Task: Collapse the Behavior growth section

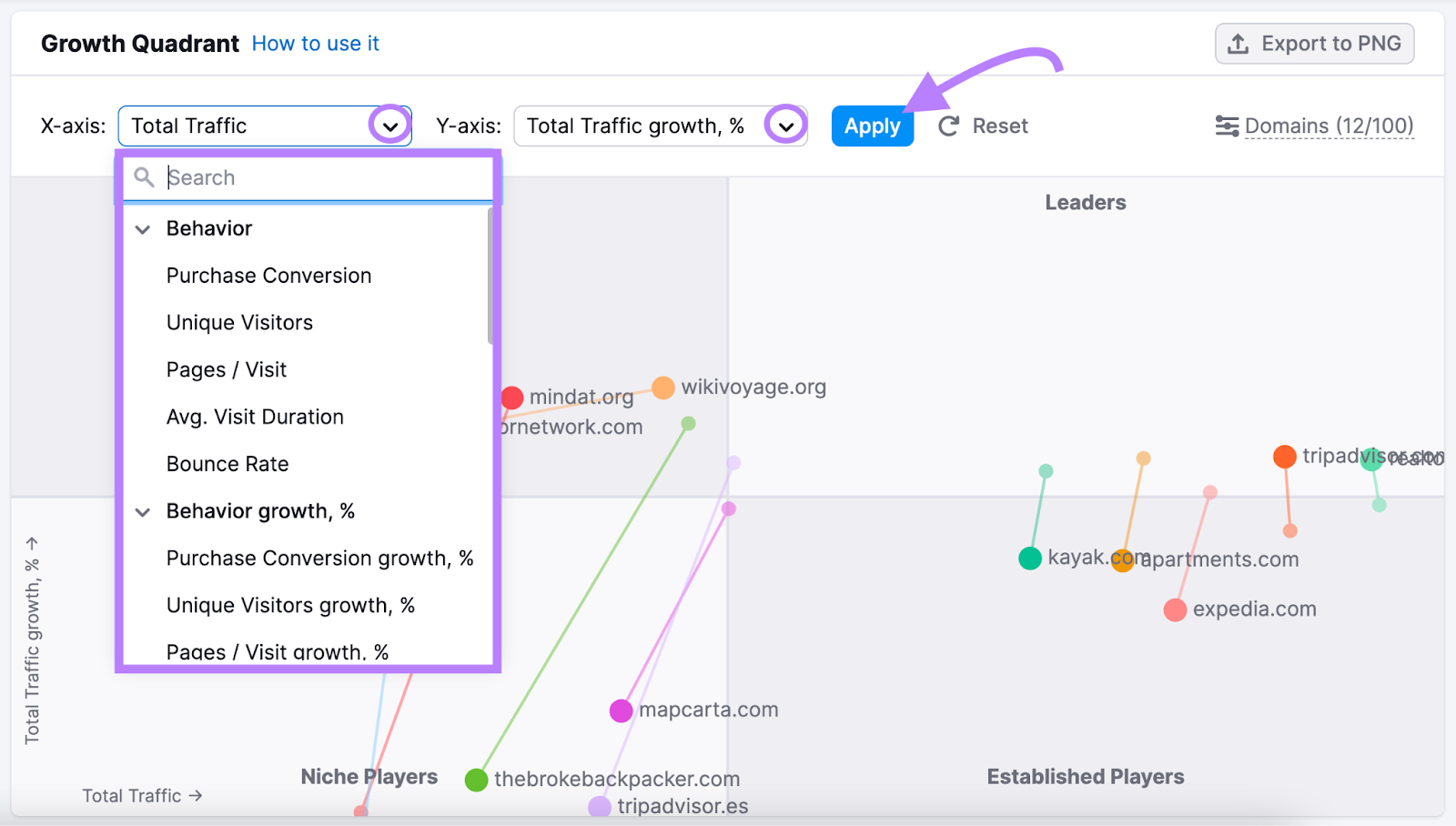Action: (x=142, y=511)
